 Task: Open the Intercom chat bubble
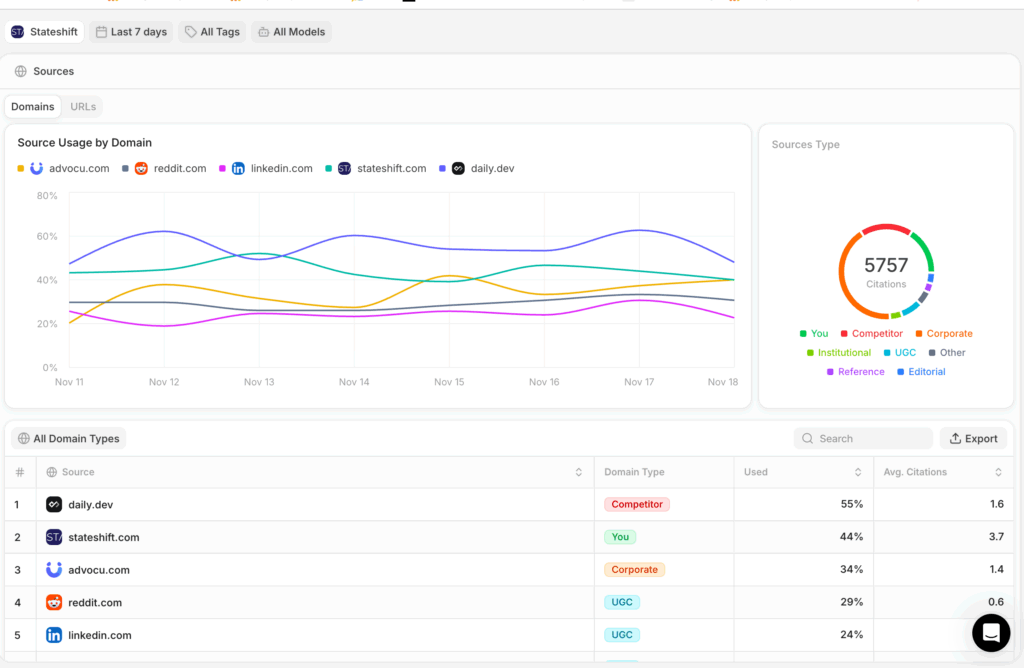point(991,633)
